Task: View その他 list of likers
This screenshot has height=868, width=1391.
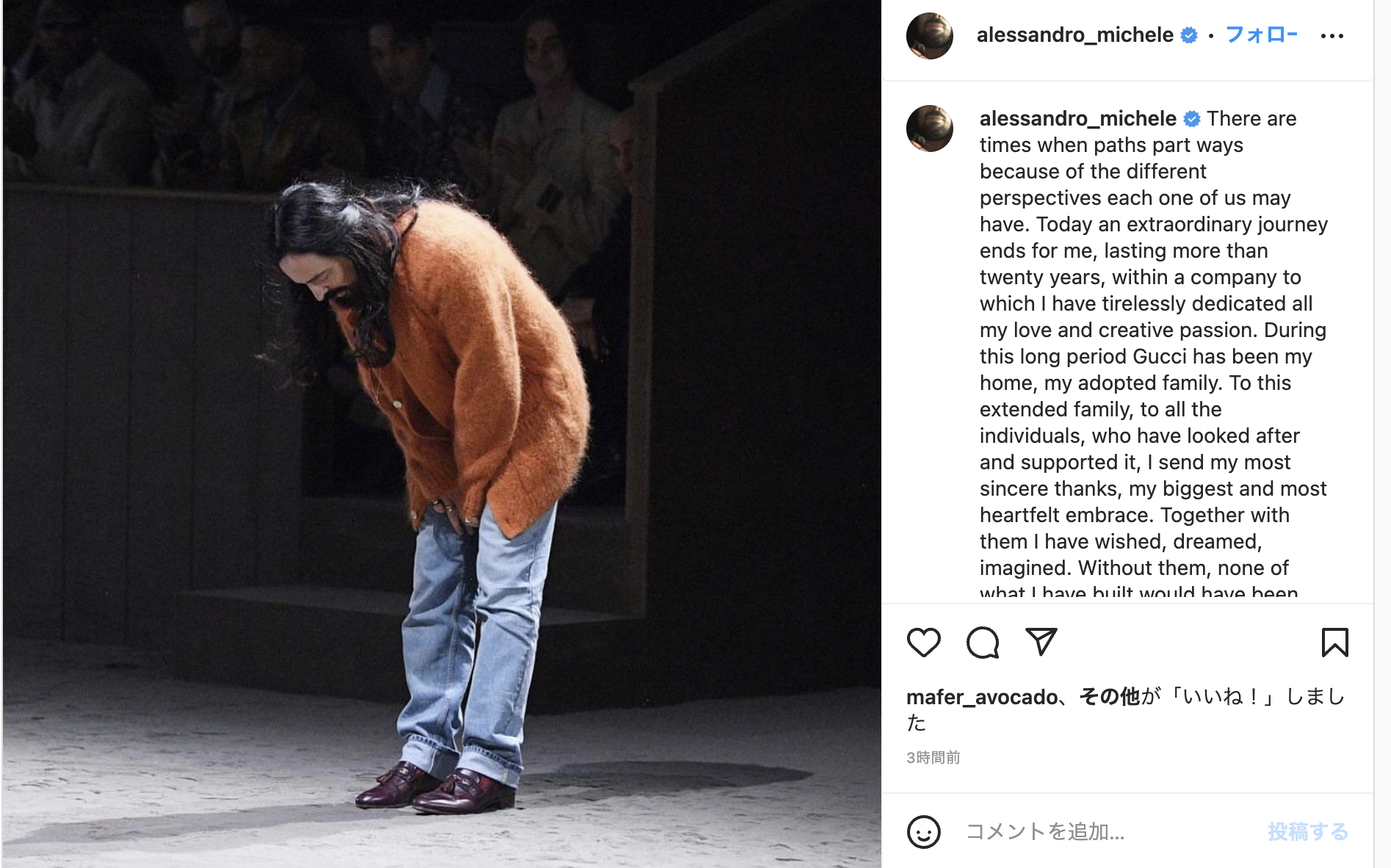Action: click(1109, 696)
